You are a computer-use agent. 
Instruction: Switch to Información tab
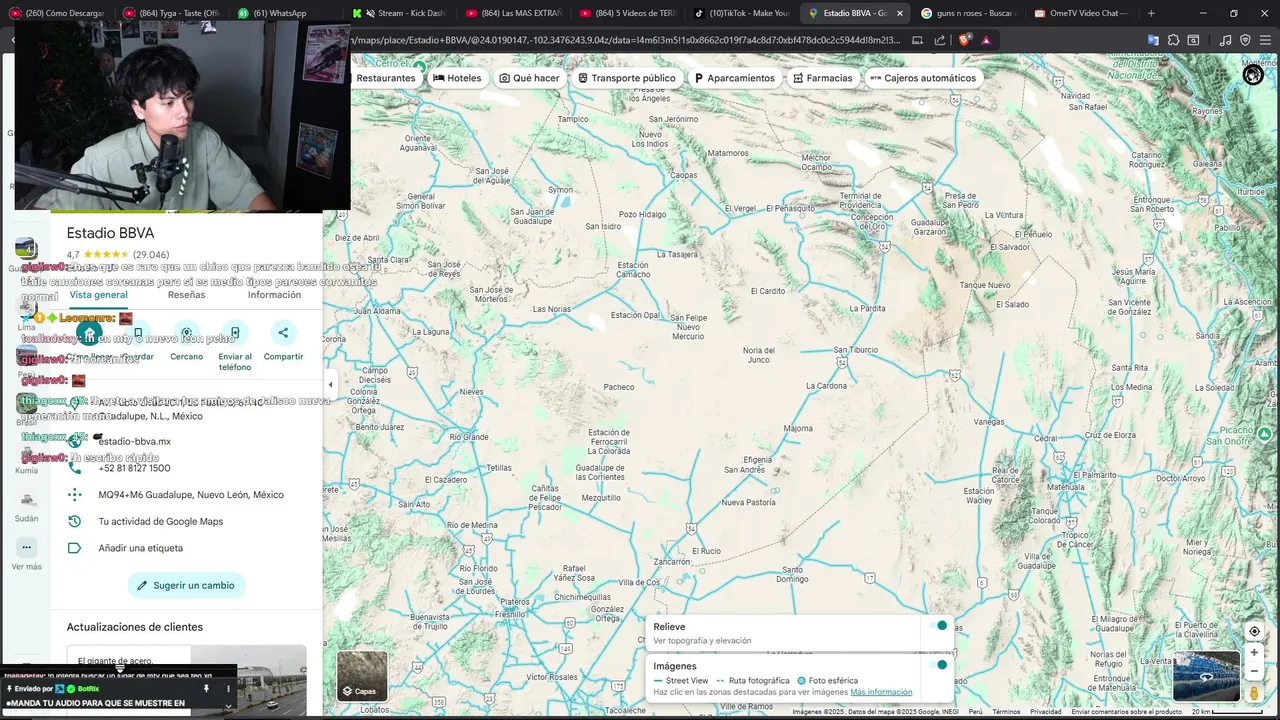click(274, 295)
